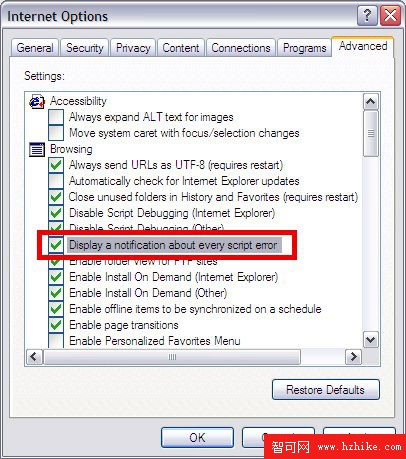Screen dimensions: 406x459
Task: Click the Restore Defaults button
Action: 326,390
